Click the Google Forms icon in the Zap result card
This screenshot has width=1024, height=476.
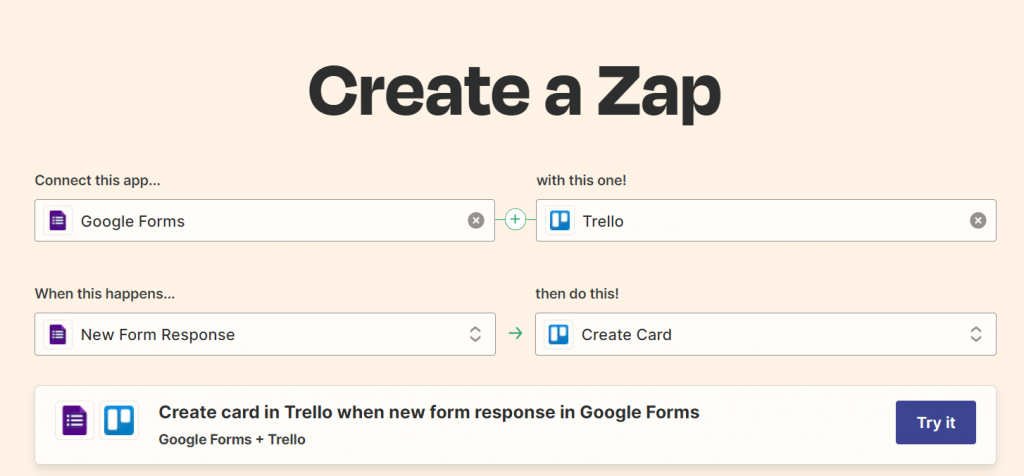75,422
